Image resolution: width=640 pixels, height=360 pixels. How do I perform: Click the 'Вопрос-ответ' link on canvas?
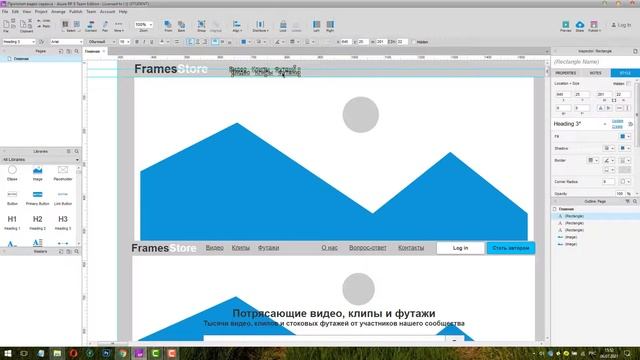click(368, 247)
